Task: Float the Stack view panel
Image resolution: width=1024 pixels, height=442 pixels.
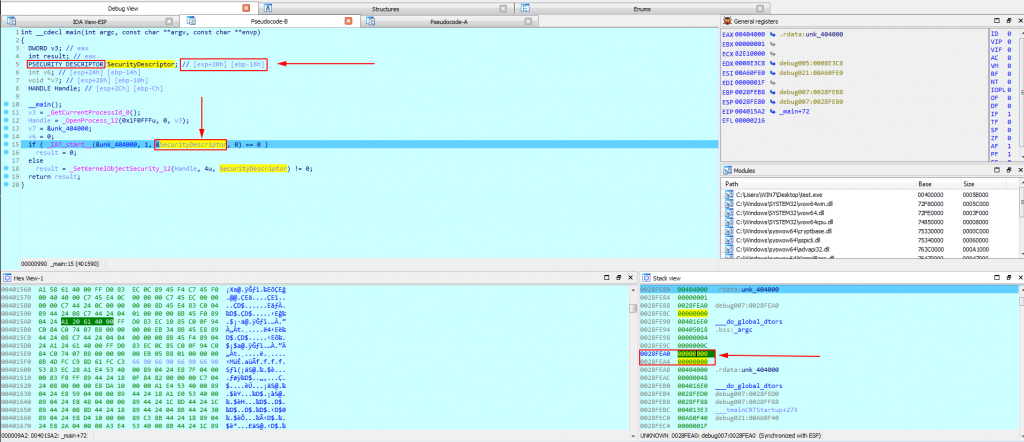Action: click(x=1008, y=277)
